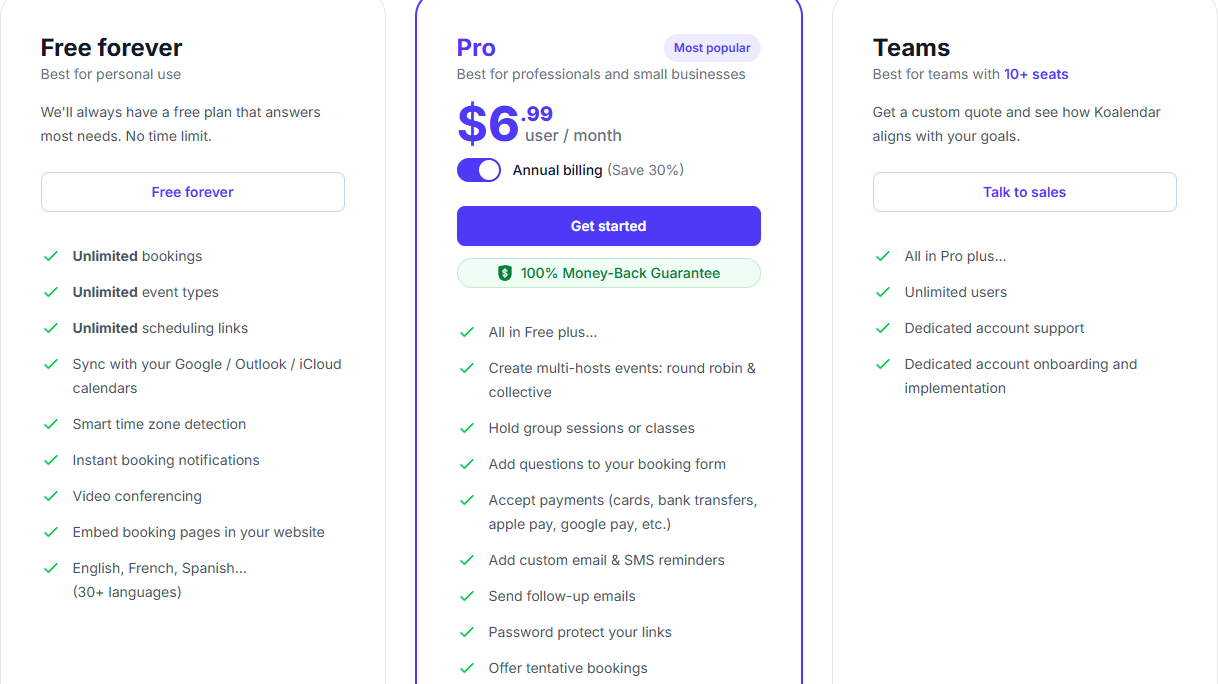This screenshot has width=1218, height=684.
Task: Toggle the Annual billing switch
Action: (x=478, y=170)
